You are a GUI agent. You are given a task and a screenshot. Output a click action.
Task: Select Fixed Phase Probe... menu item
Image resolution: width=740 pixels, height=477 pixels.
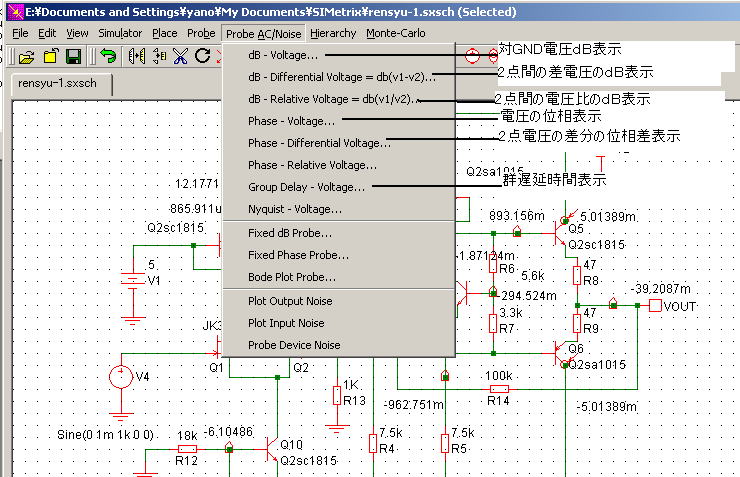(339, 255)
